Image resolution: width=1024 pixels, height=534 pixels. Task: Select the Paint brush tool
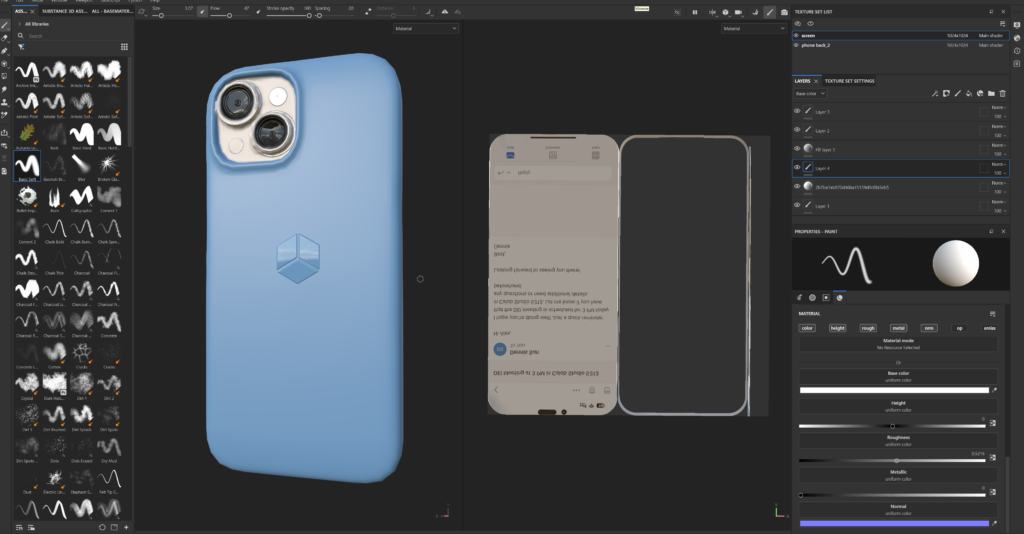(5, 25)
